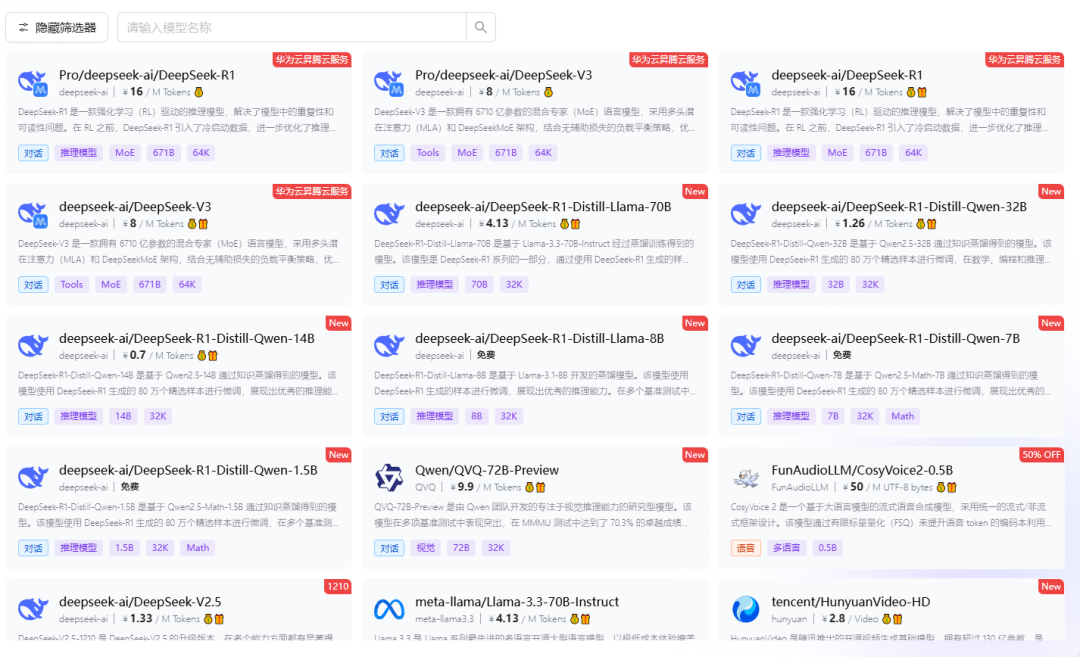The height and width of the screenshot is (657, 1080).
Task: Click 推理模型 tag on Pro/DeepSeek-R1 card
Action: 79,153
